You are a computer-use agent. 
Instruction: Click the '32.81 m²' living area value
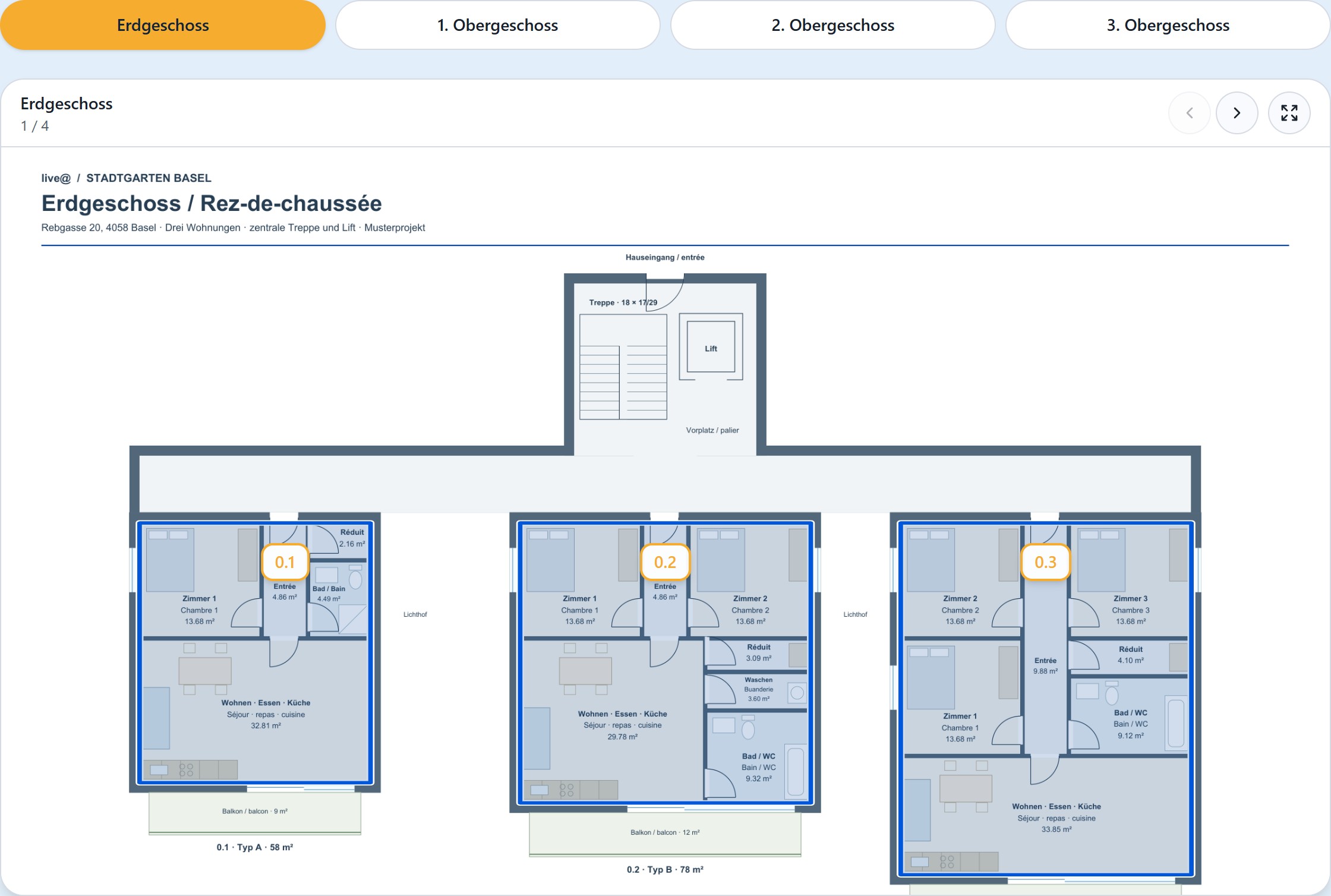click(x=266, y=725)
